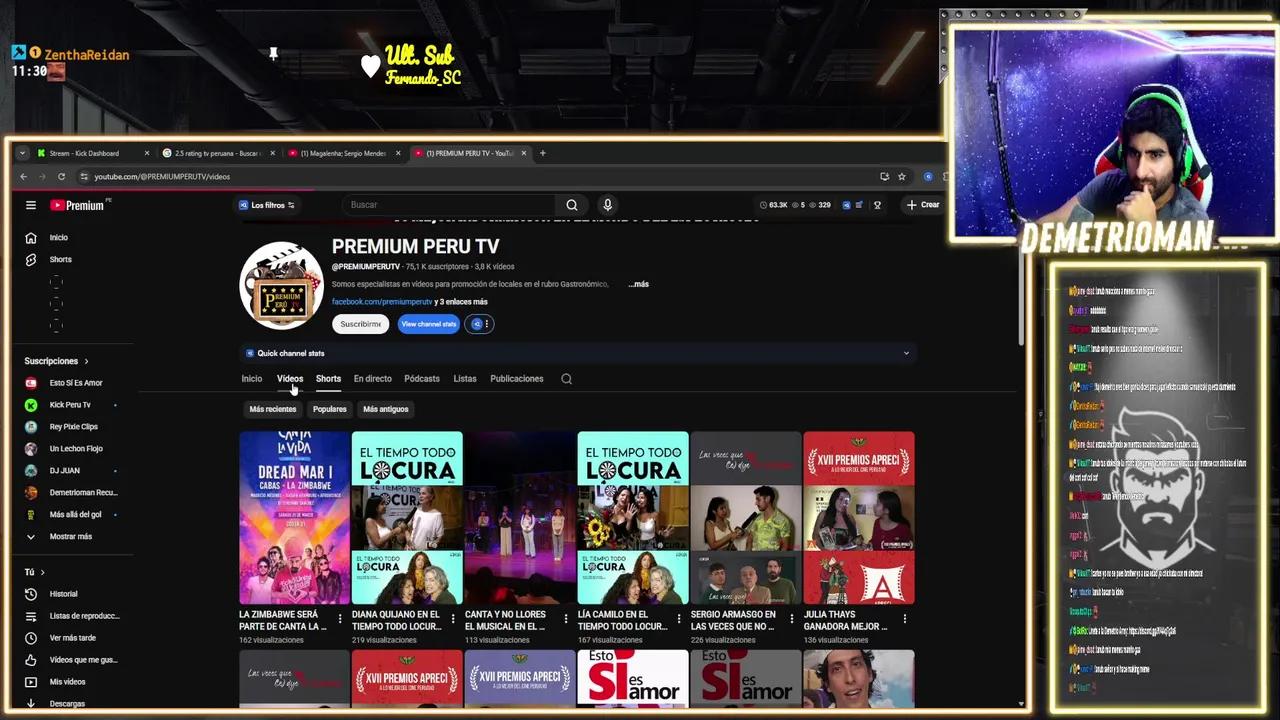The width and height of the screenshot is (1280, 720).
Task: Open the extension menu beside View channel stats
Action: [479, 324]
